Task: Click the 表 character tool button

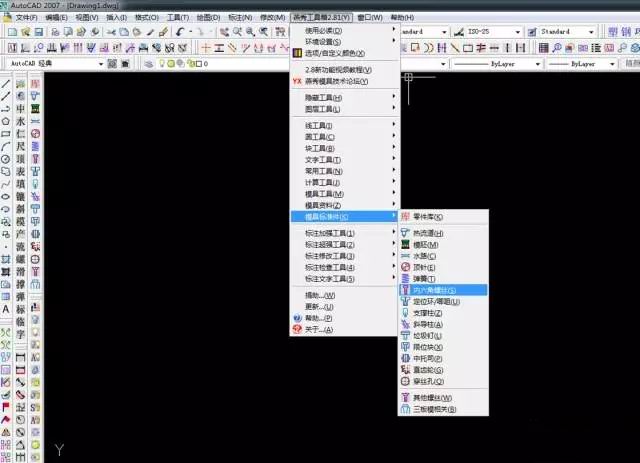Action: coord(20,171)
